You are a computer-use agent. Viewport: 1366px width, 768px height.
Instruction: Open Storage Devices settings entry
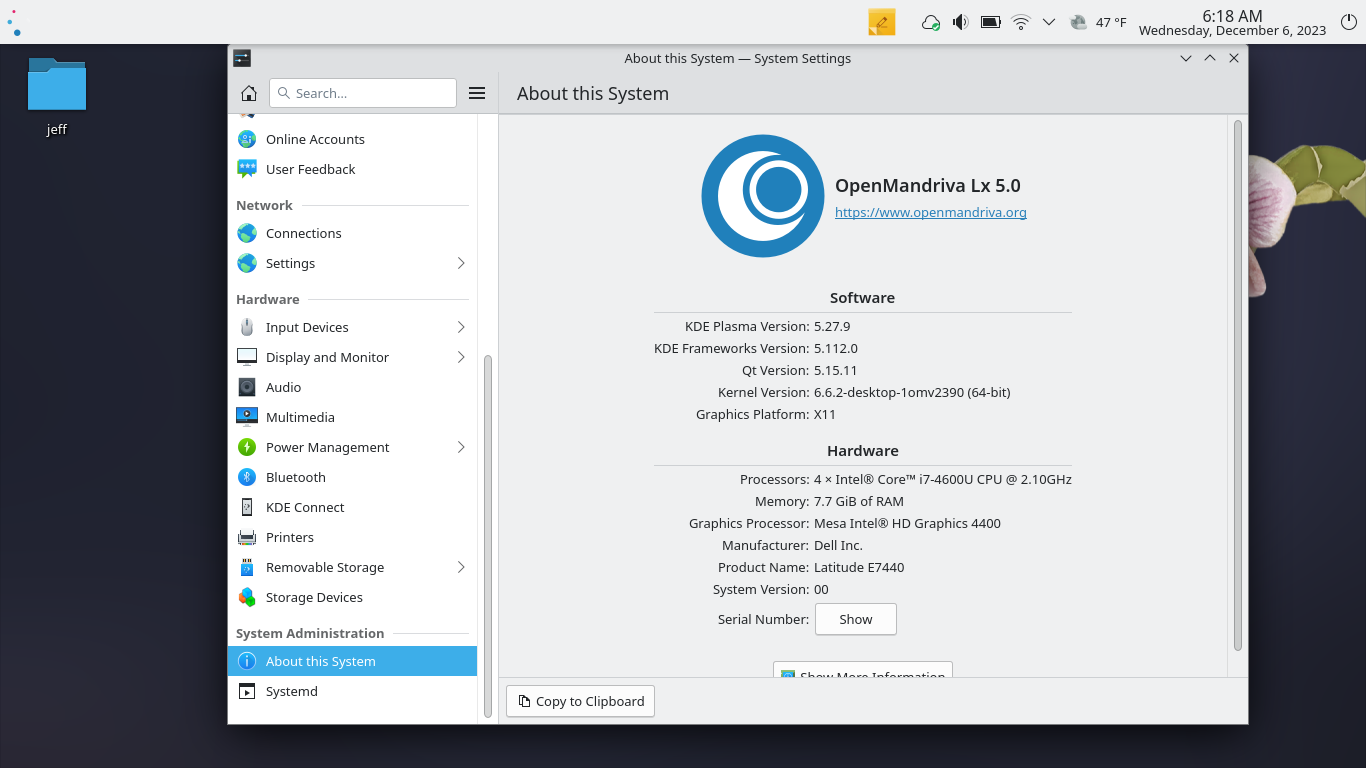coord(352,597)
